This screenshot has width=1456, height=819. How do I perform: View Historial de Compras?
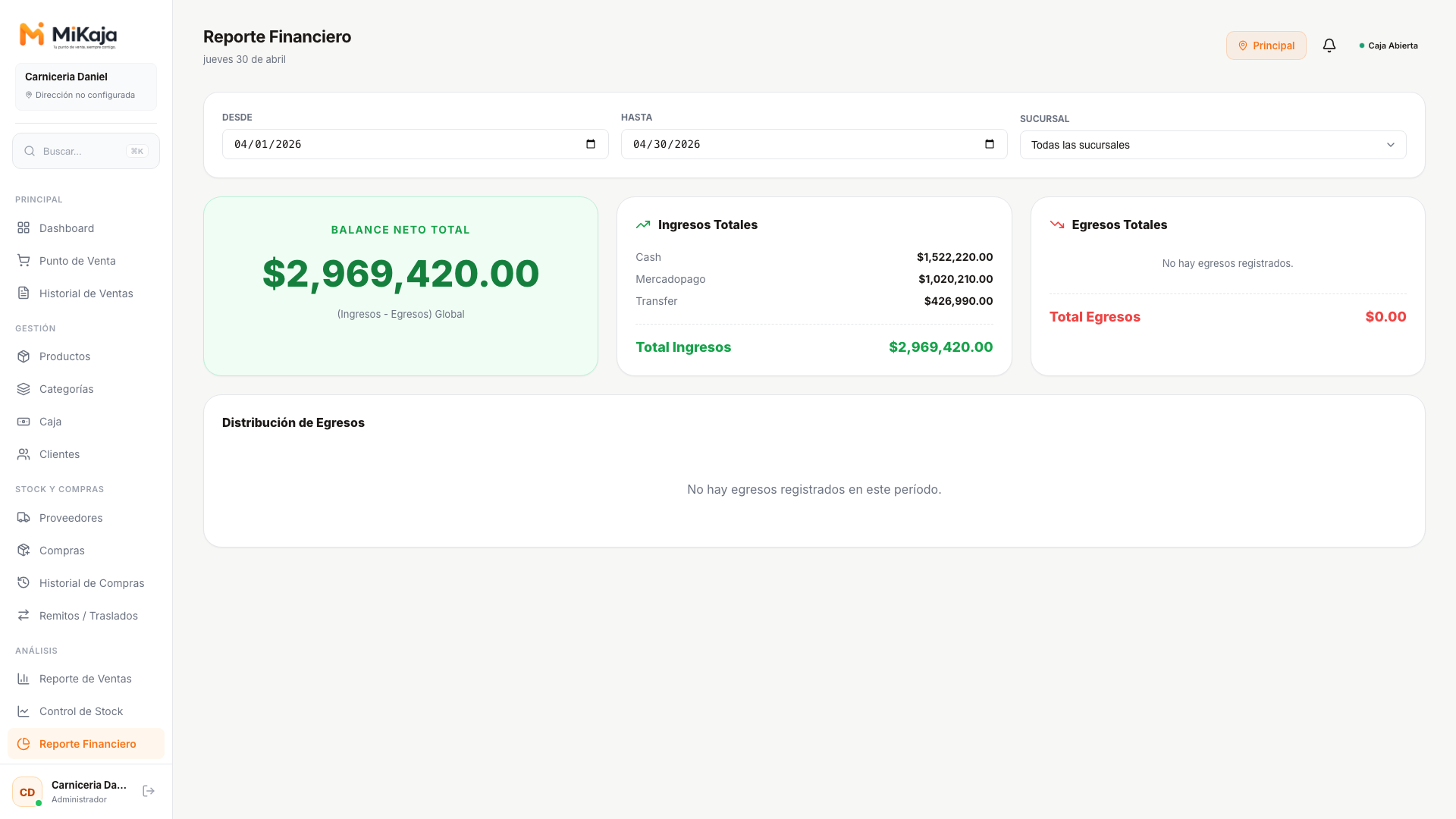pos(86,583)
